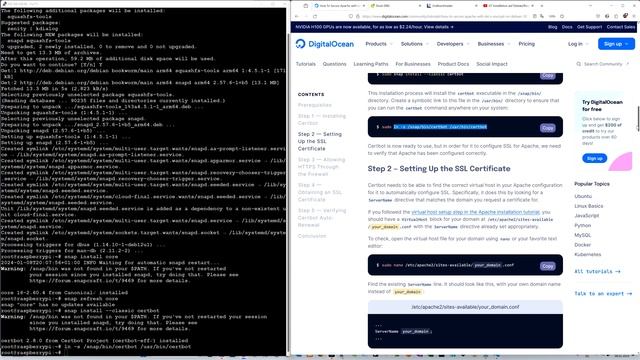Switch to the second browser tab
This screenshot has width=640, height=360.
click(395, 6)
